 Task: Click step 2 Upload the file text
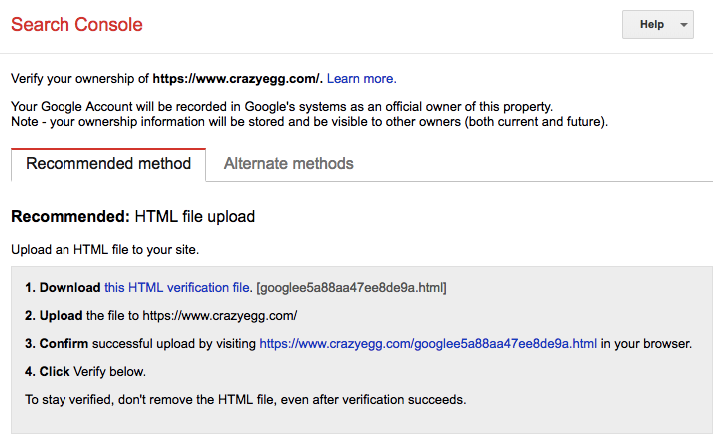(x=161, y=316)
